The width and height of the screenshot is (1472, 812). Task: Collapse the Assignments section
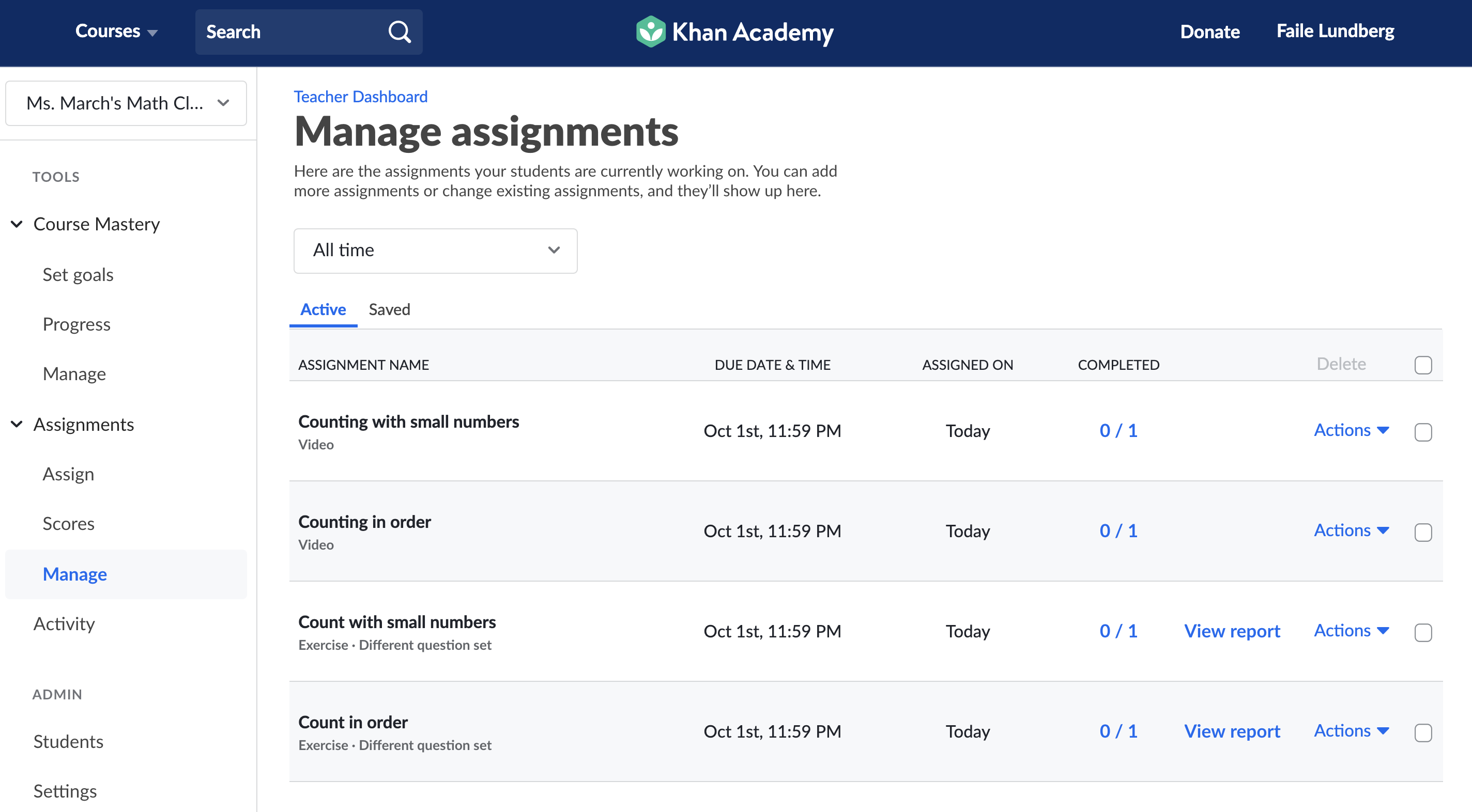(16, 424)
